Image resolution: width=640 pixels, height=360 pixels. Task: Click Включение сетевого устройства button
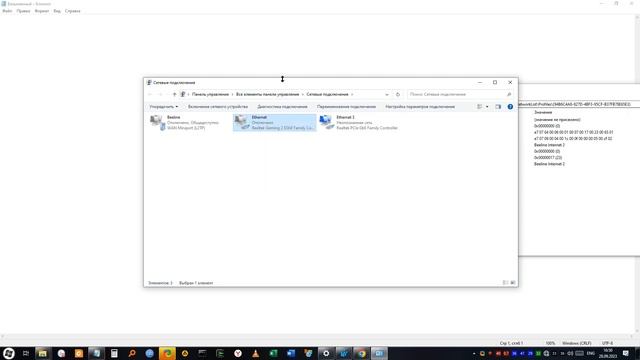[218, 107]
